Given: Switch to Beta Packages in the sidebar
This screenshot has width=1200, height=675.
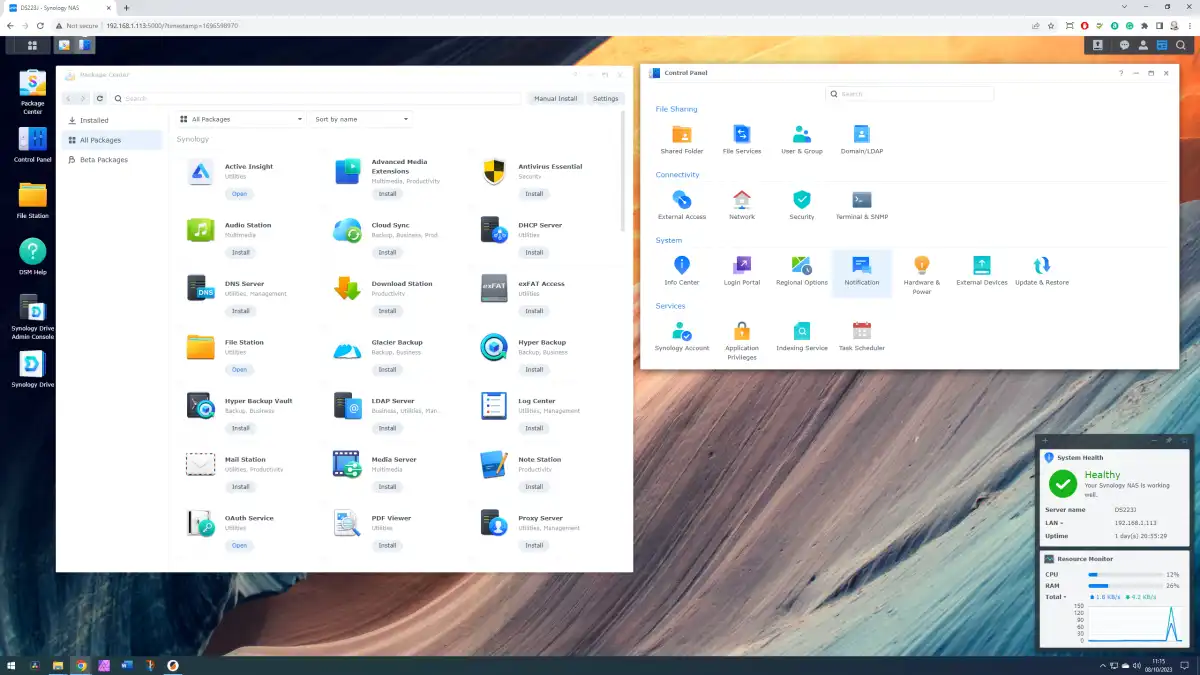Looking at the screenshot, I should [x=103, y=160].
